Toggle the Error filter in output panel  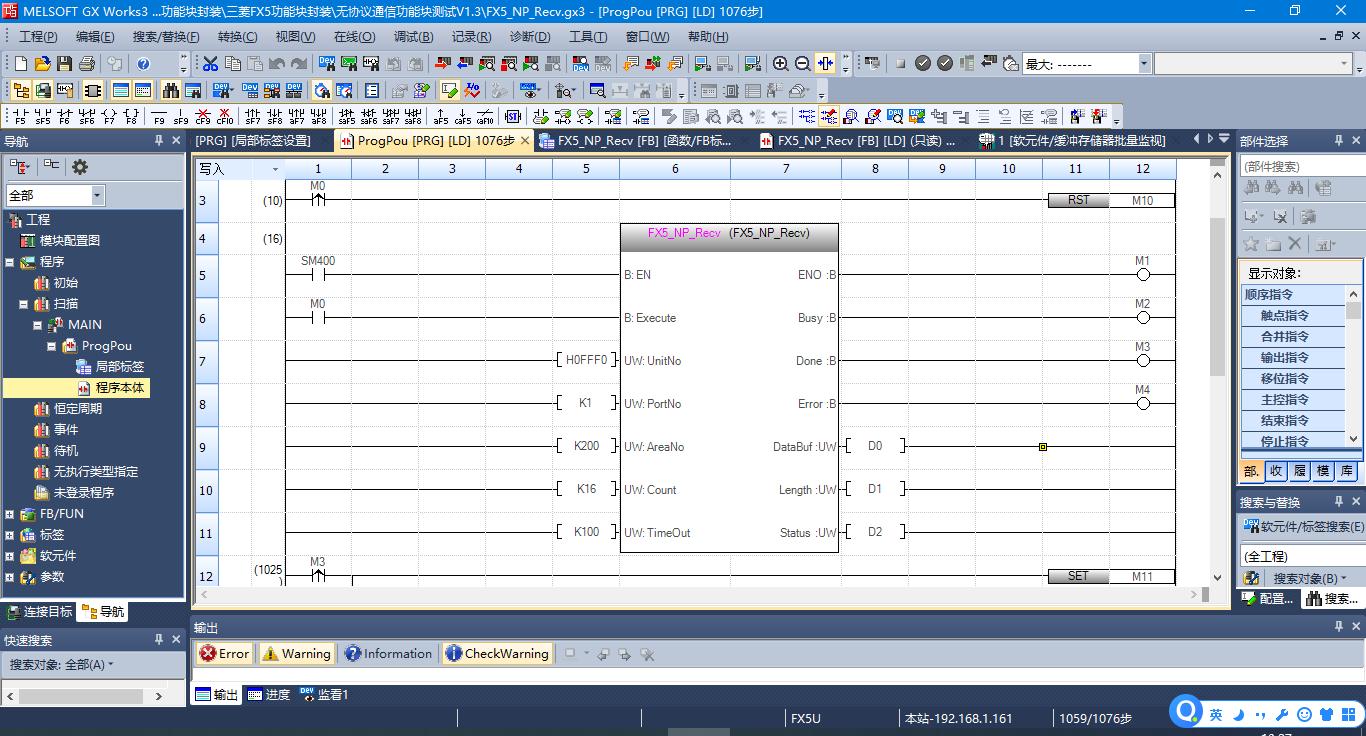coord(224,654)
